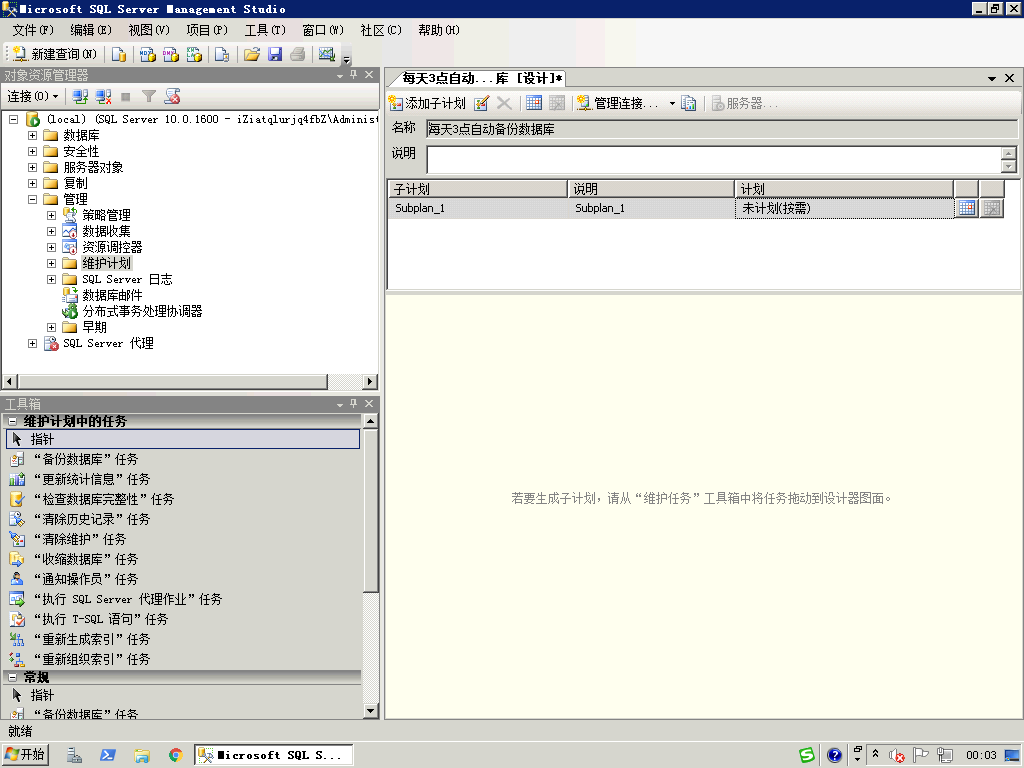
Task: Click the Analysis Services XMLA Query icon
Action: coord(195,54)
